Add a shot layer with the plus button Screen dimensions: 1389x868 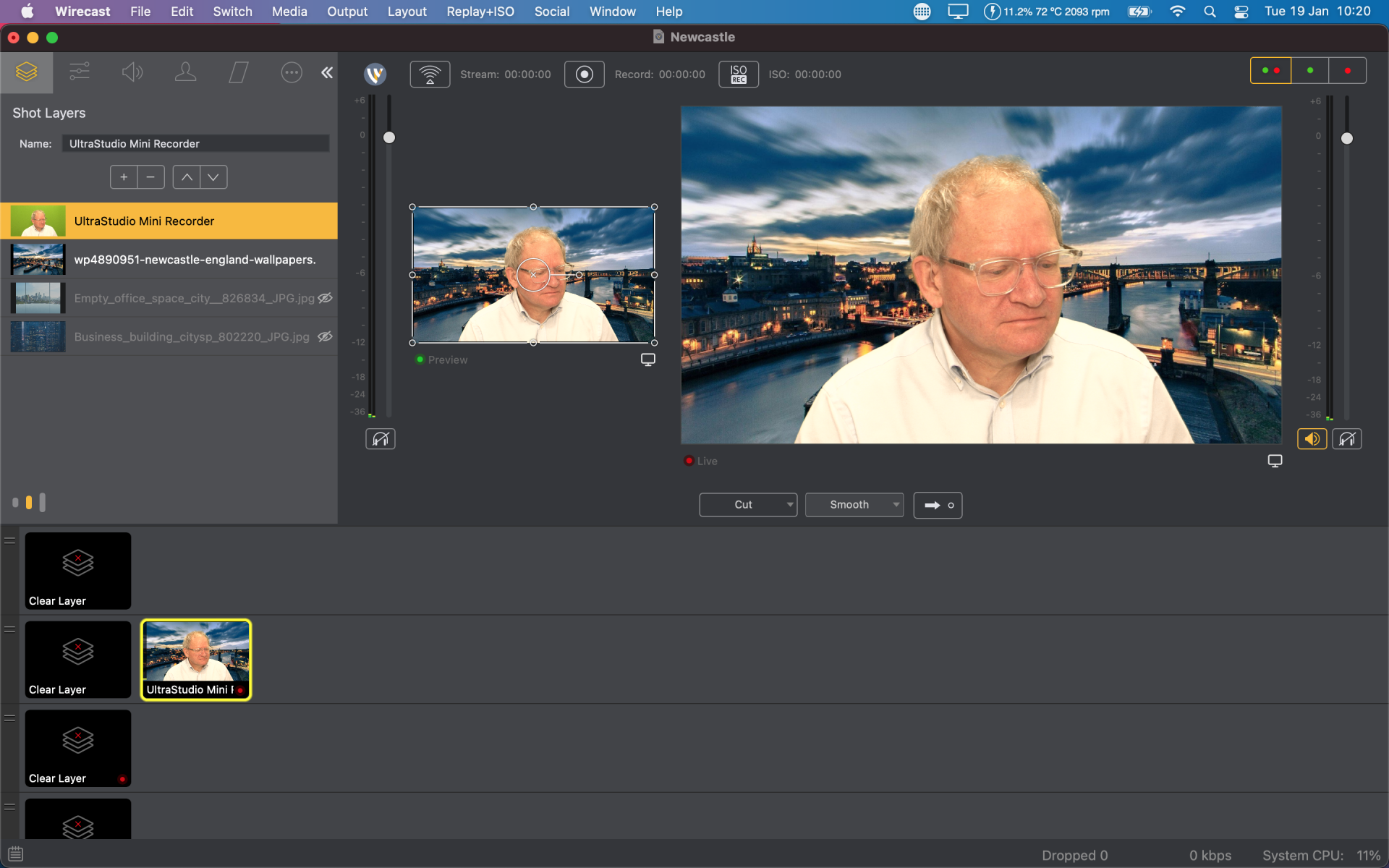(124, 177)
